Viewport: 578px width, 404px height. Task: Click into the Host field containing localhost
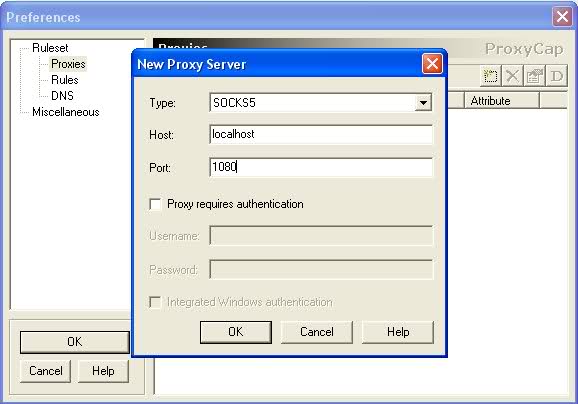click(x=321, y=135)
